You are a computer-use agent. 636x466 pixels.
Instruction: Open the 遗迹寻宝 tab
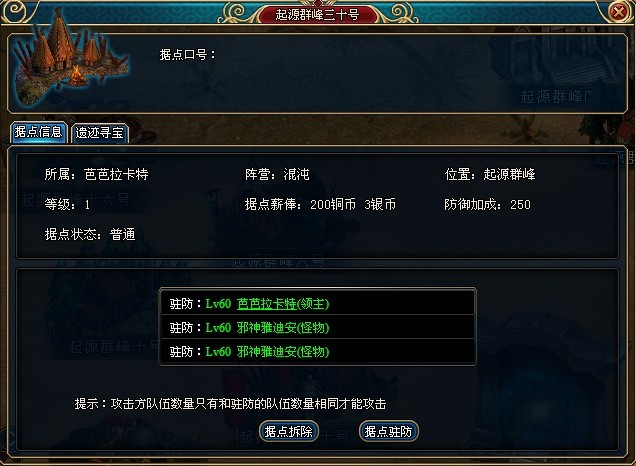coord(99,133)
